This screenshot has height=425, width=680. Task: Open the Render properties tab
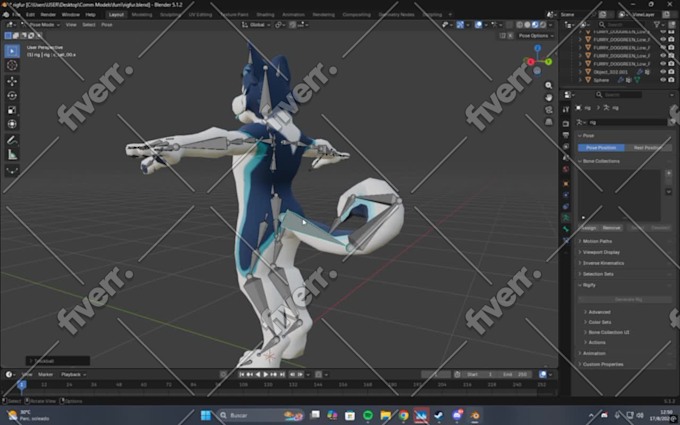(566, 124)
